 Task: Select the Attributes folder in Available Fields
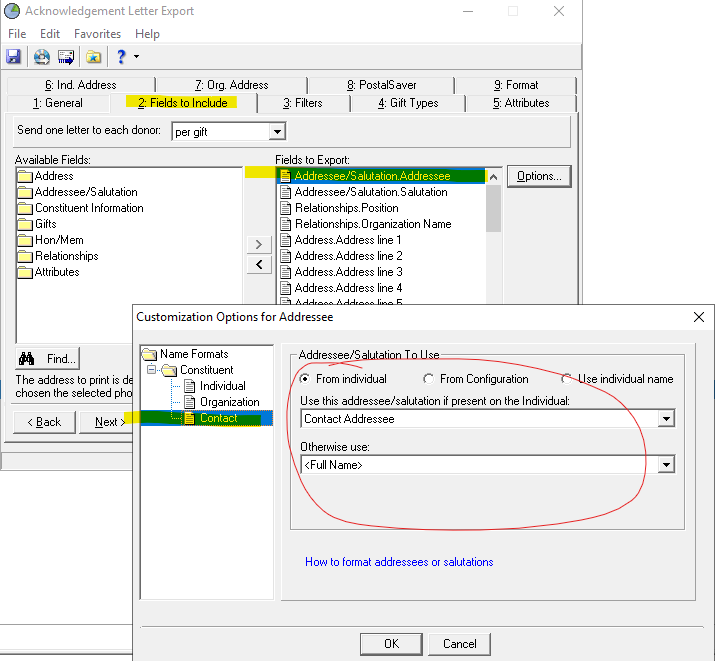point(49,272)
